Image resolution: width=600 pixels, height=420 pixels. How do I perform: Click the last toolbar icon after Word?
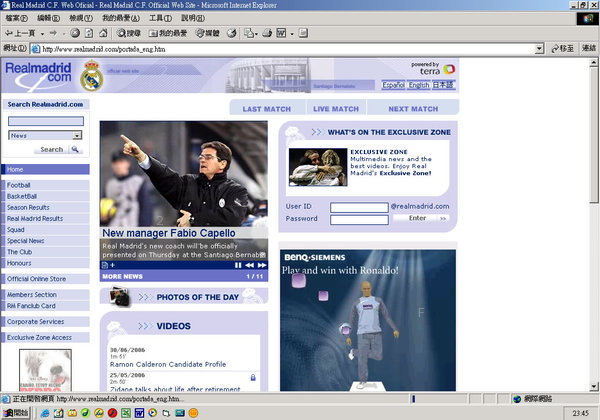pos(303,33)
